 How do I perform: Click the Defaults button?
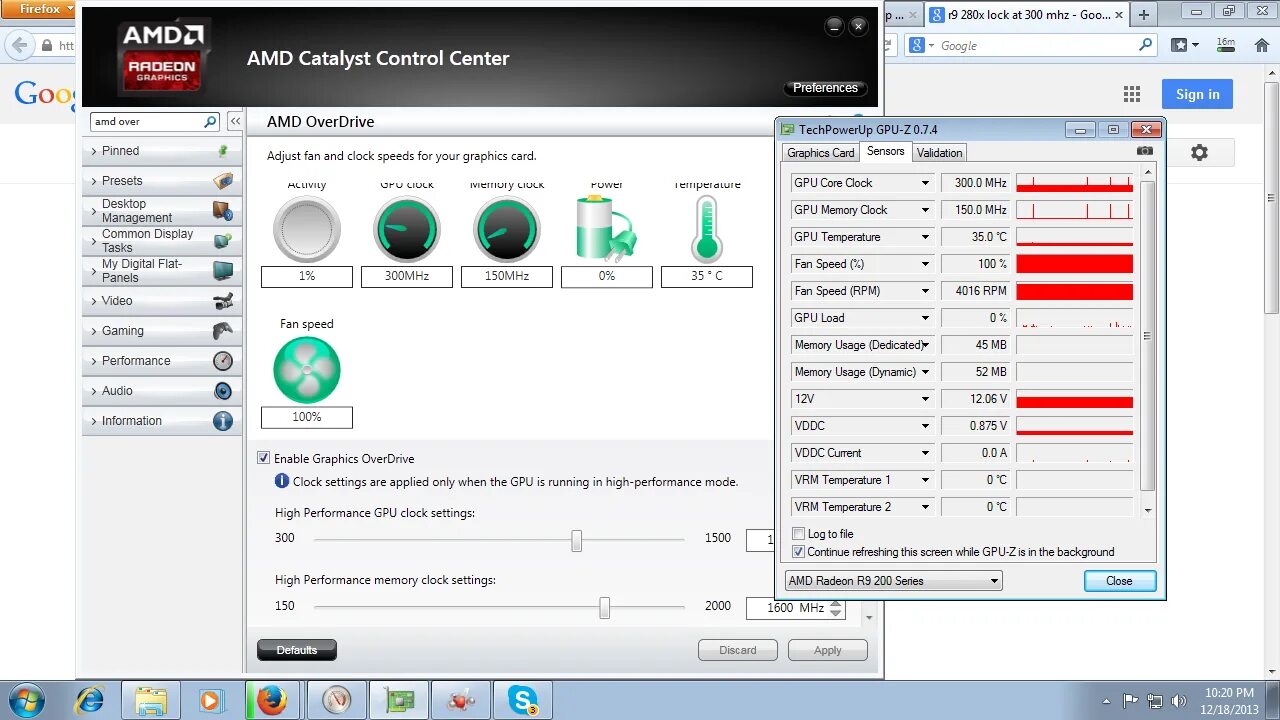pos(297,650)
